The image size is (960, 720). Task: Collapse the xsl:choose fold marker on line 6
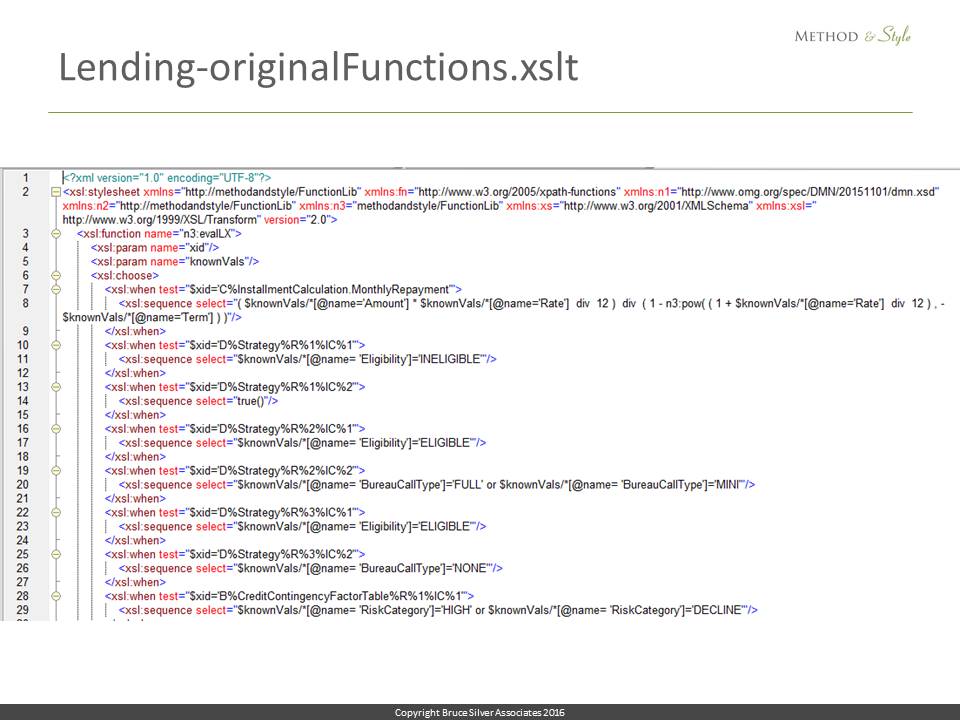(55, 275)
